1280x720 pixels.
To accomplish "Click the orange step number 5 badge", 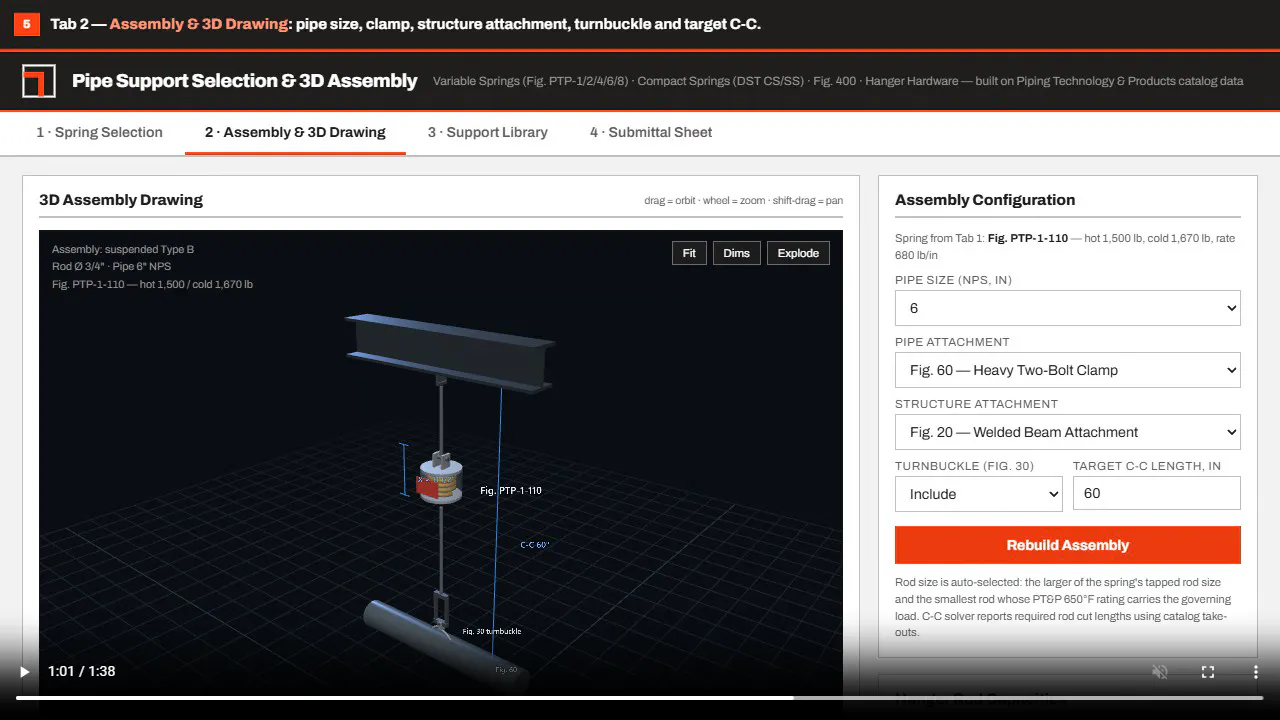I will click(27, 24).
